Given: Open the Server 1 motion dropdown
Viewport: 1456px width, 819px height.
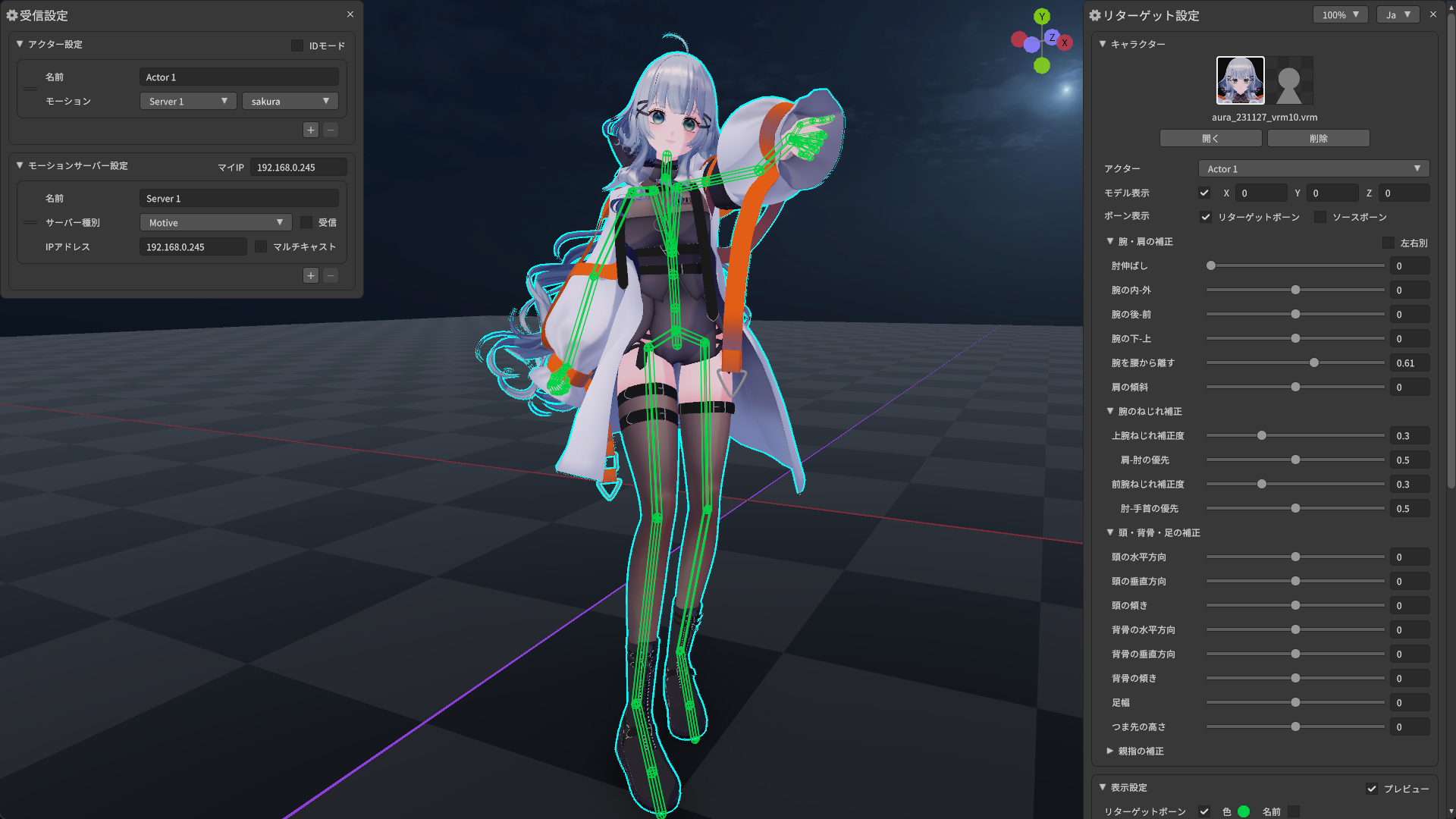Looking at the screenshot, I should [188, 101].
